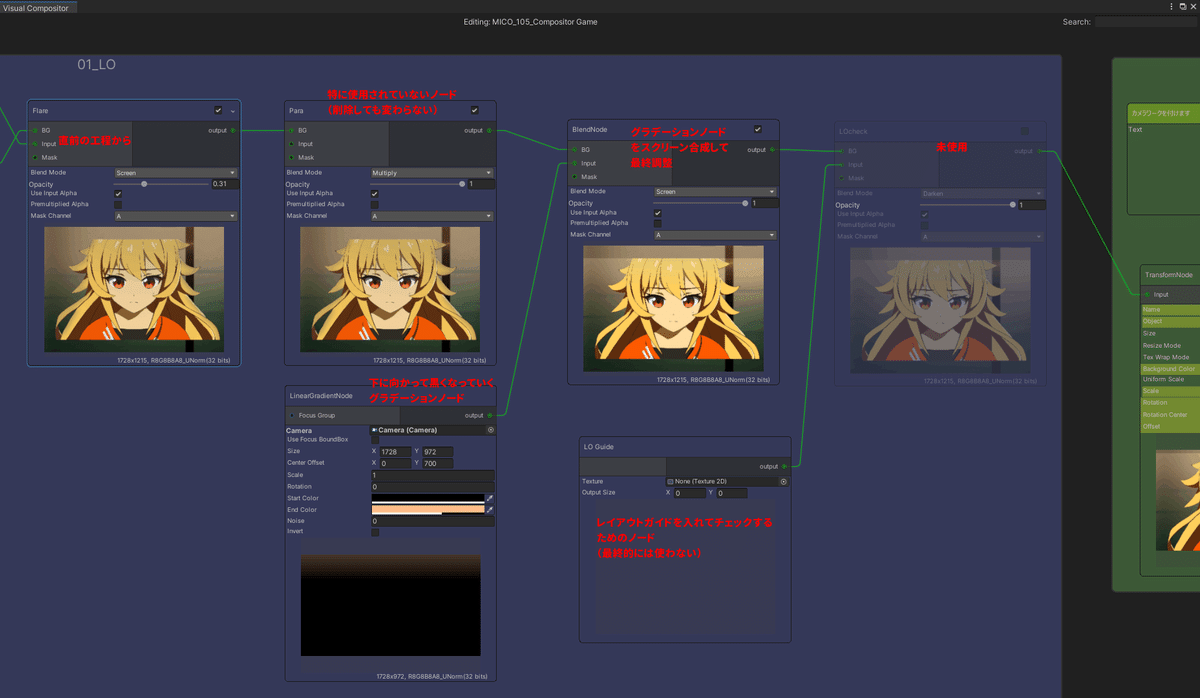
Task: Pick End Color with the eyedropper
Action: [x=490, y=510]
